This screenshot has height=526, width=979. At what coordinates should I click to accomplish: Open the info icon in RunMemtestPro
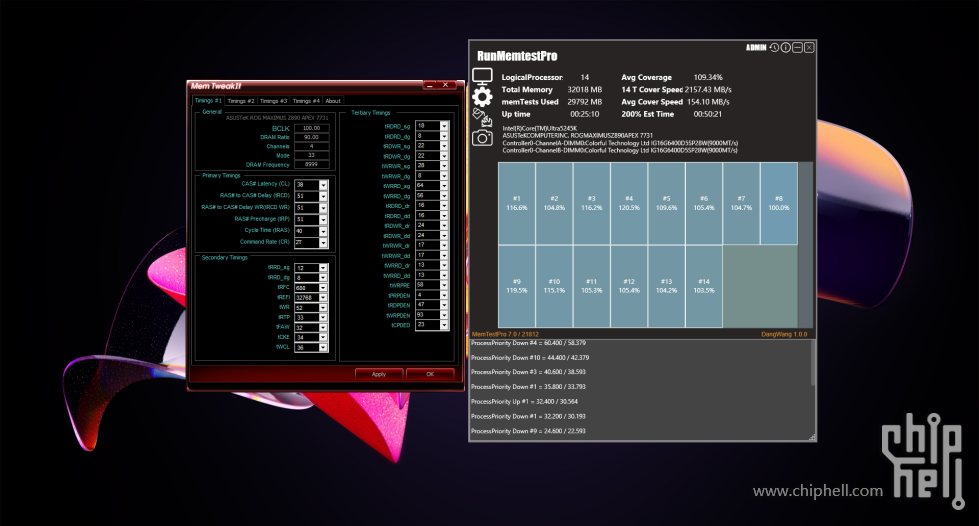tap(785, 47)
